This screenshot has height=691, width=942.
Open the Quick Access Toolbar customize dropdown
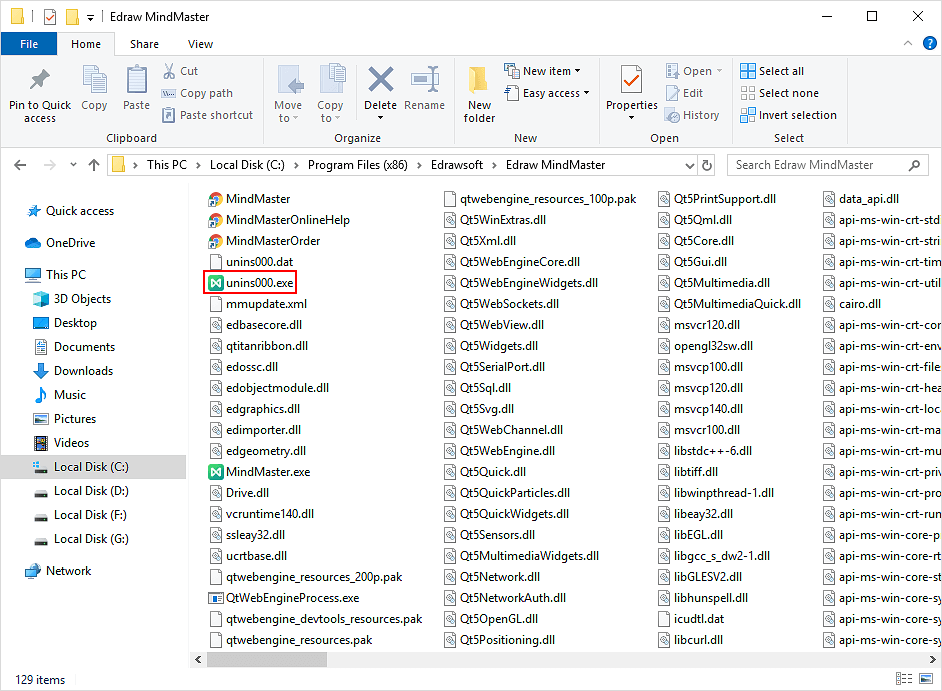pyautogui.click(x=90, y=17)
